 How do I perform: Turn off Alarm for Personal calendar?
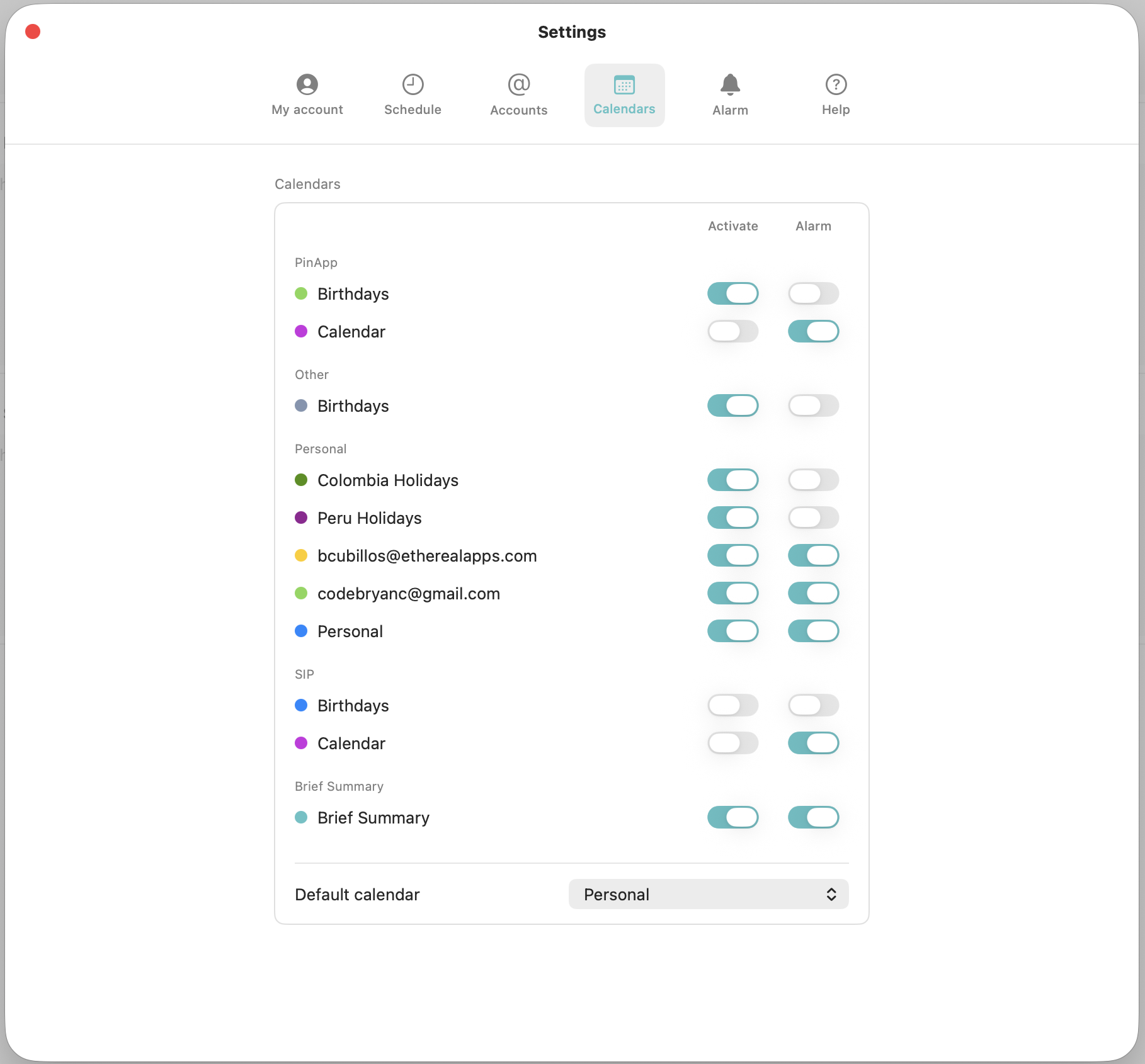(814, 631)
